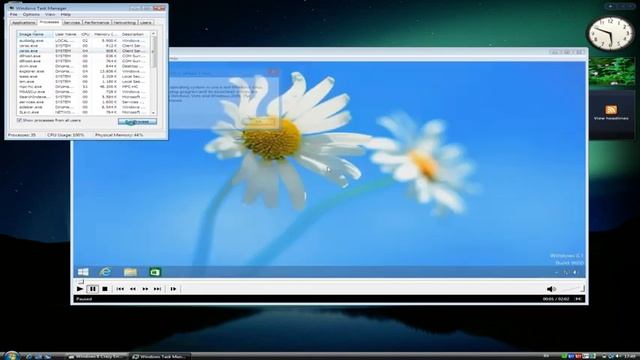Image resolution: width=640 pixels, height=360 pixels.
Task: Click the seek bar above the playback buttons
Action: tap(329, 281)
